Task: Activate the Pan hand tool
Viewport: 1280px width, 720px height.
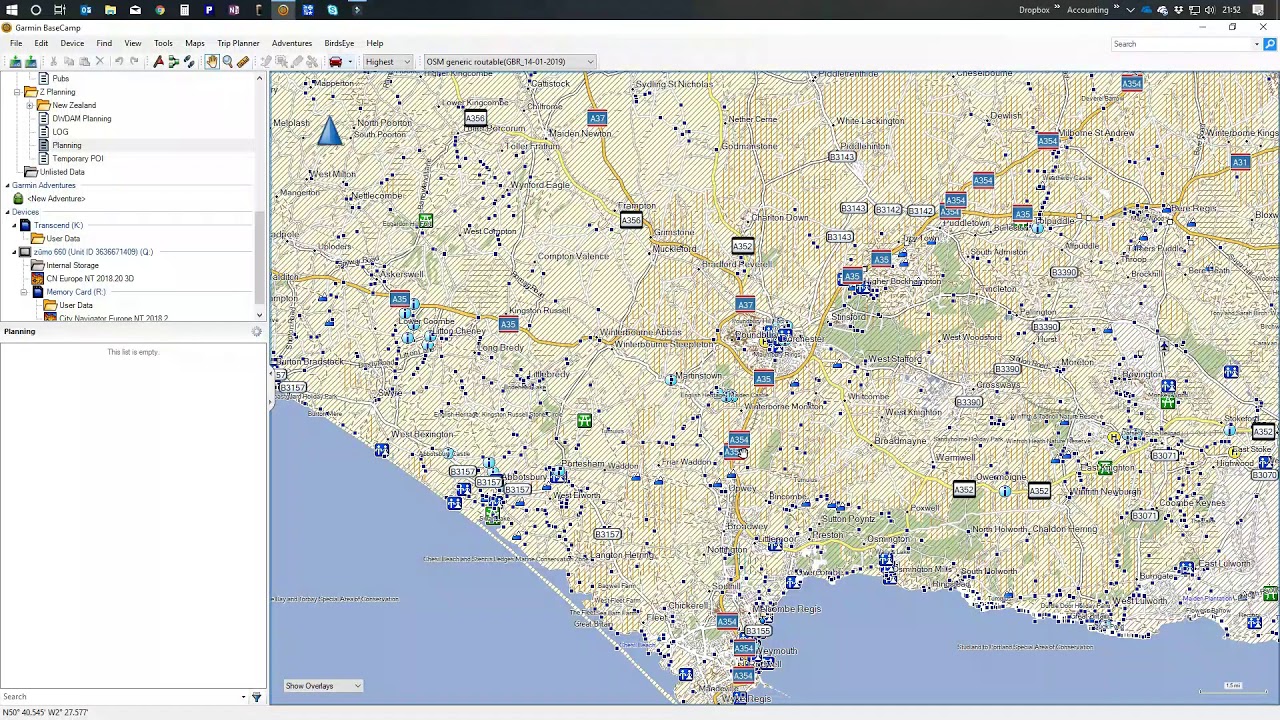Action: click(212, 62)
